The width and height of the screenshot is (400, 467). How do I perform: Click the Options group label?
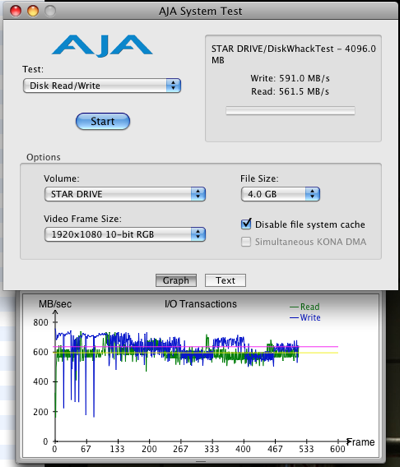43,157
